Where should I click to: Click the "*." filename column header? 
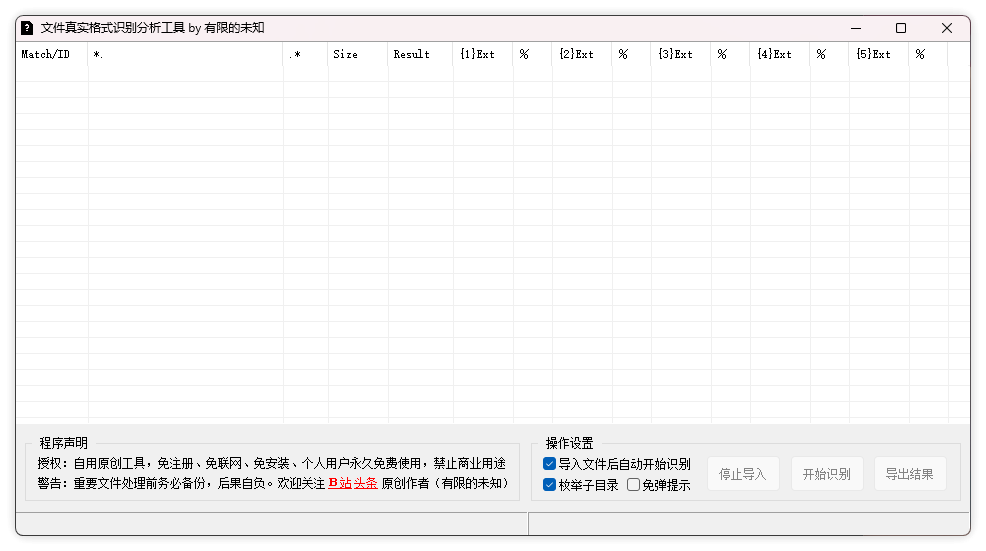tap(185, 54)
